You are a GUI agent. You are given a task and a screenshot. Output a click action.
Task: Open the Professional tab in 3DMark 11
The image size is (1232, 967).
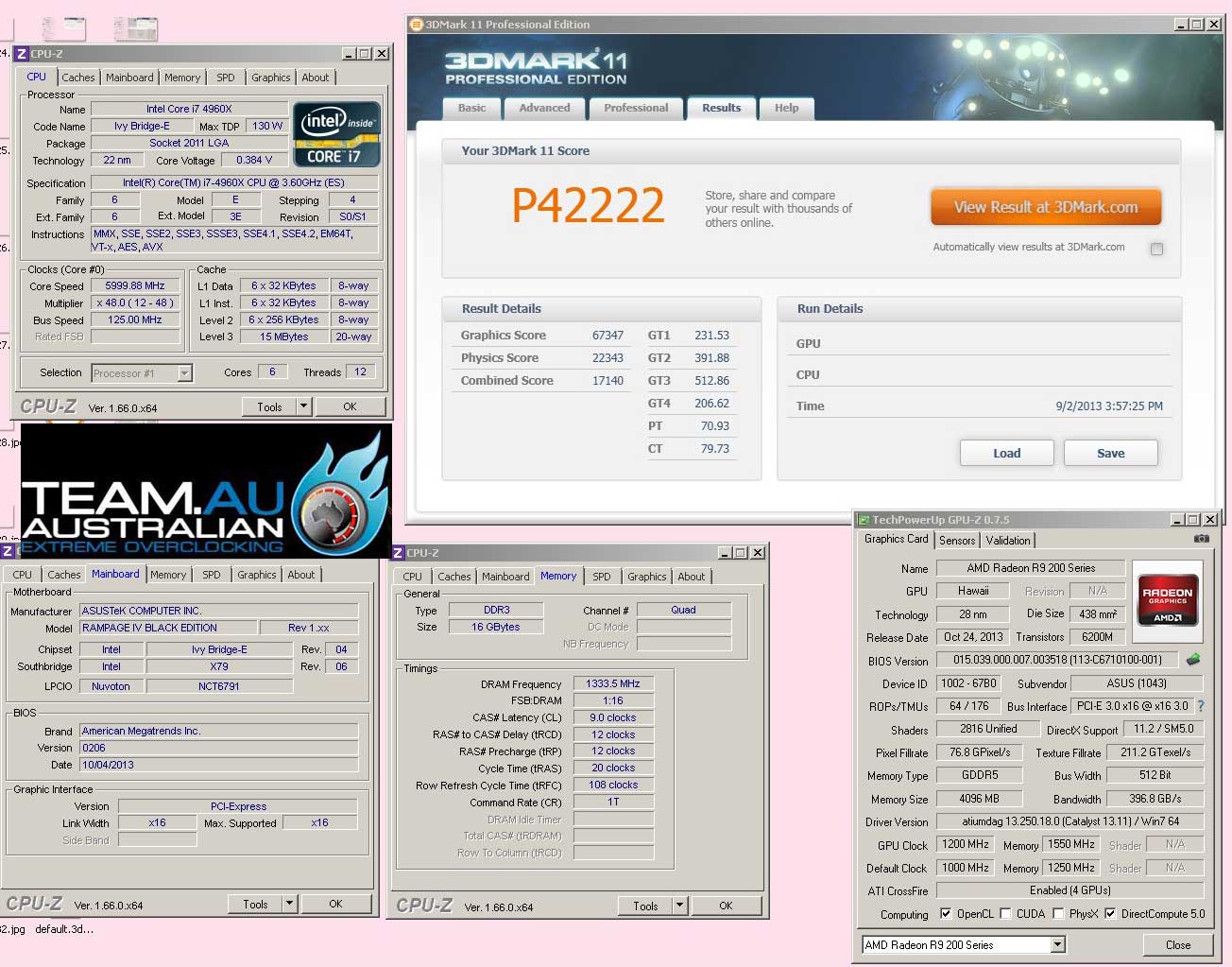coord(636,108)
